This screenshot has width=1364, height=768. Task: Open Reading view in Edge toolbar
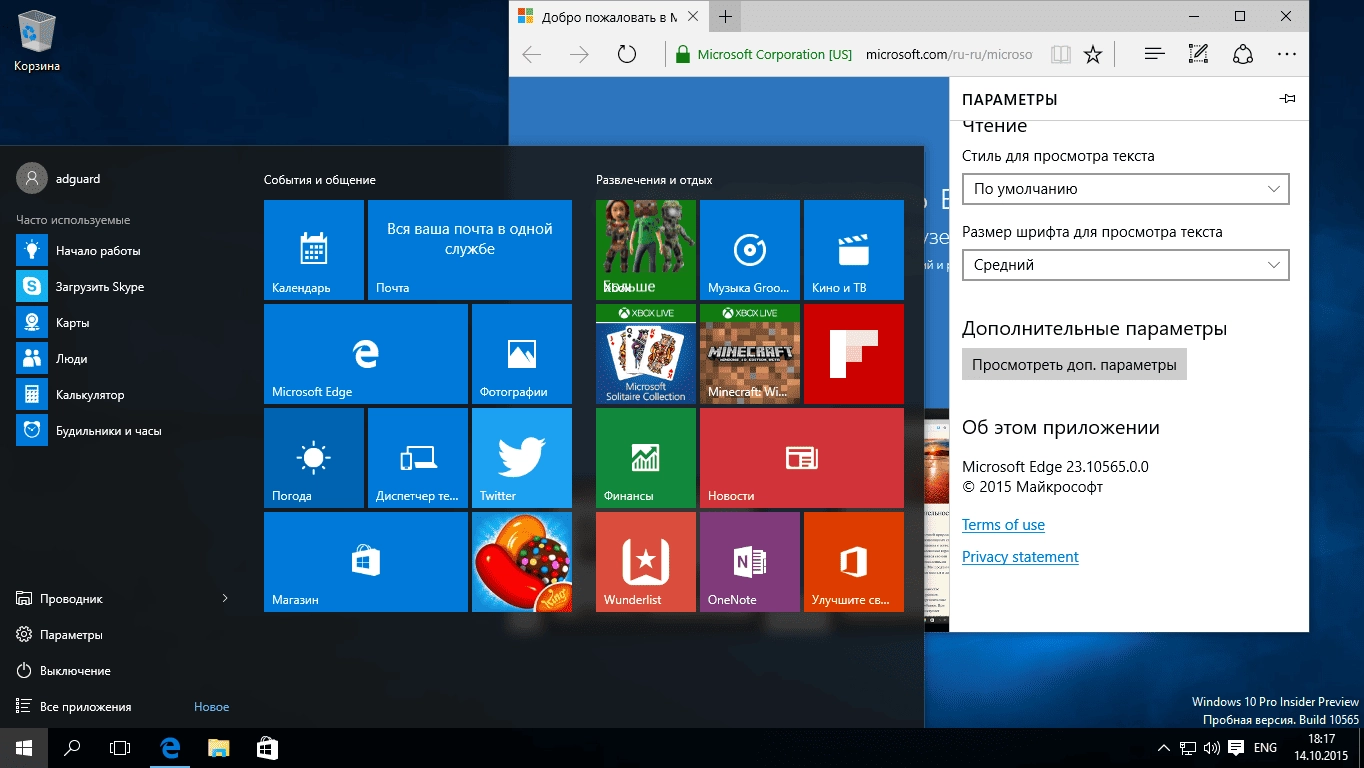tap(1060, 54)
